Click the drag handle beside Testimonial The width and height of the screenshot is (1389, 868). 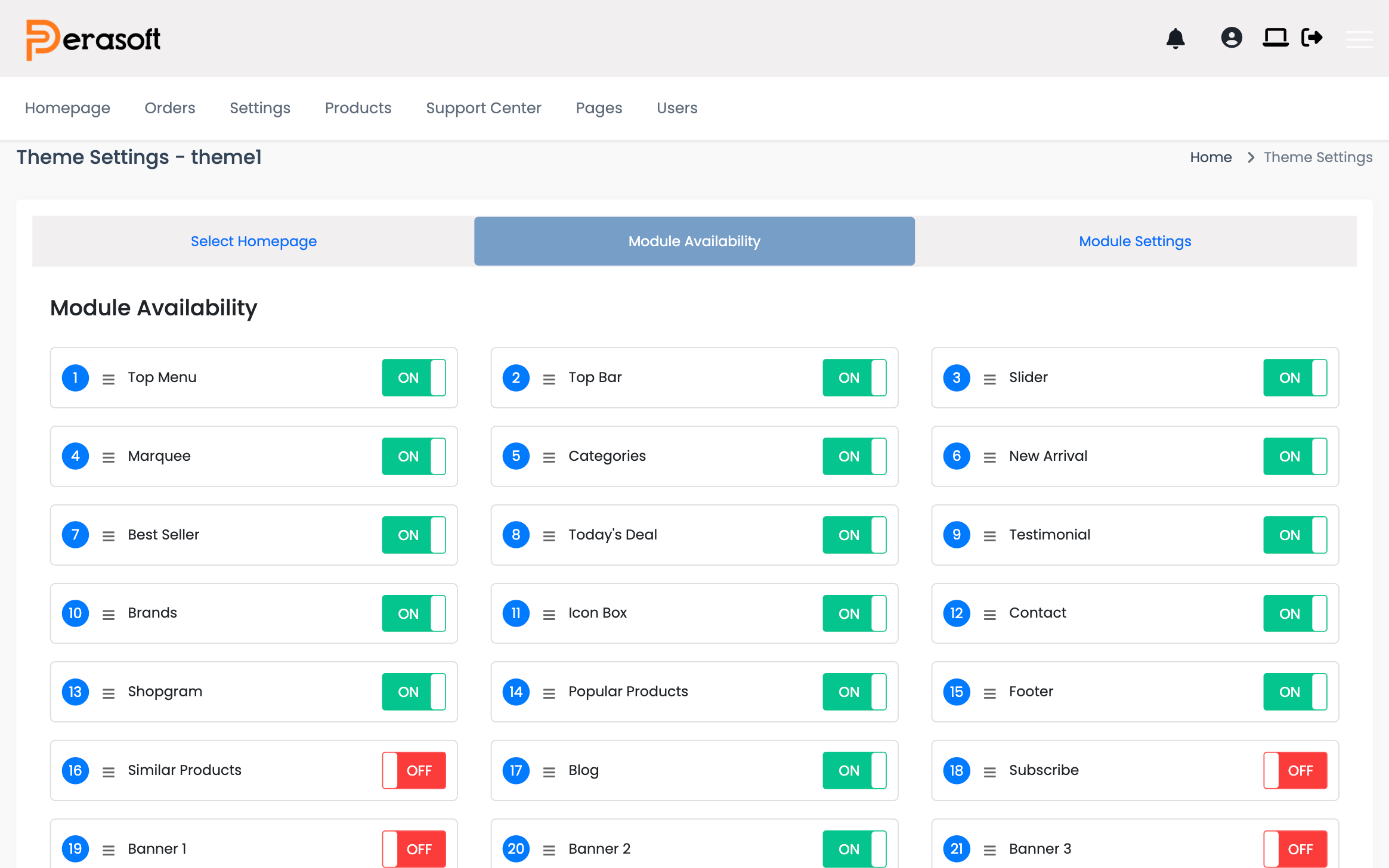click(990, 537)
